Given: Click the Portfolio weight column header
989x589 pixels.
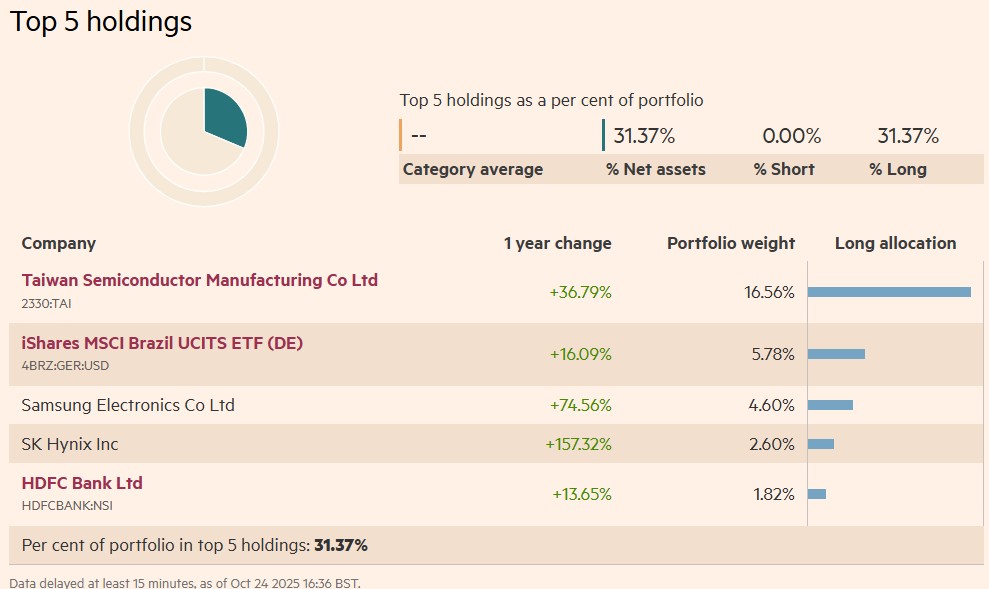Looking at the screenshot, I should pyautogui.click(x=731, y=243).
